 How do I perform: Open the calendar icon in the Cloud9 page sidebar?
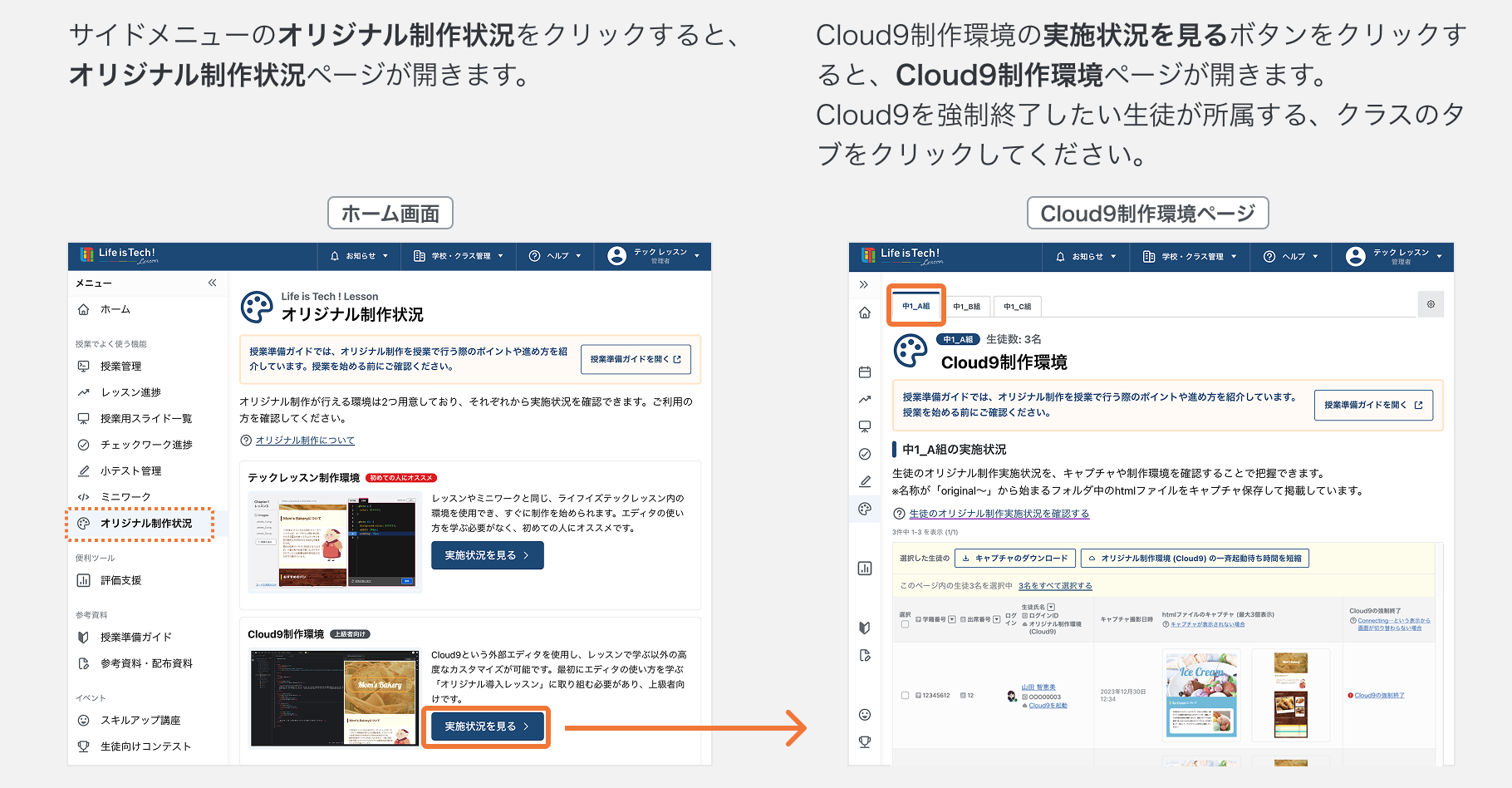pyautogui.click(x=865, y=372)
